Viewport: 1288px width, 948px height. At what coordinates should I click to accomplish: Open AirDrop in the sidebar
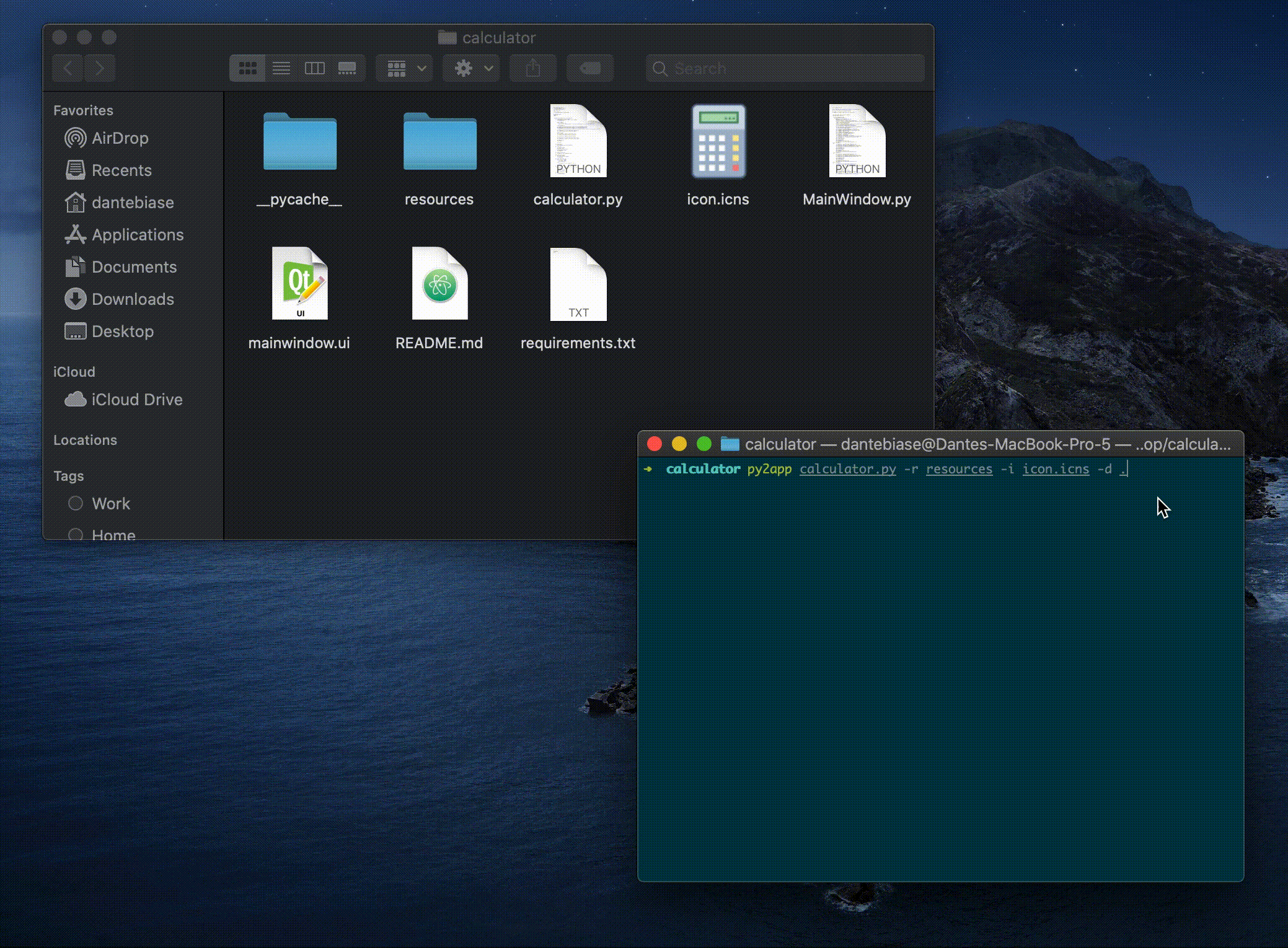(119, 138)
